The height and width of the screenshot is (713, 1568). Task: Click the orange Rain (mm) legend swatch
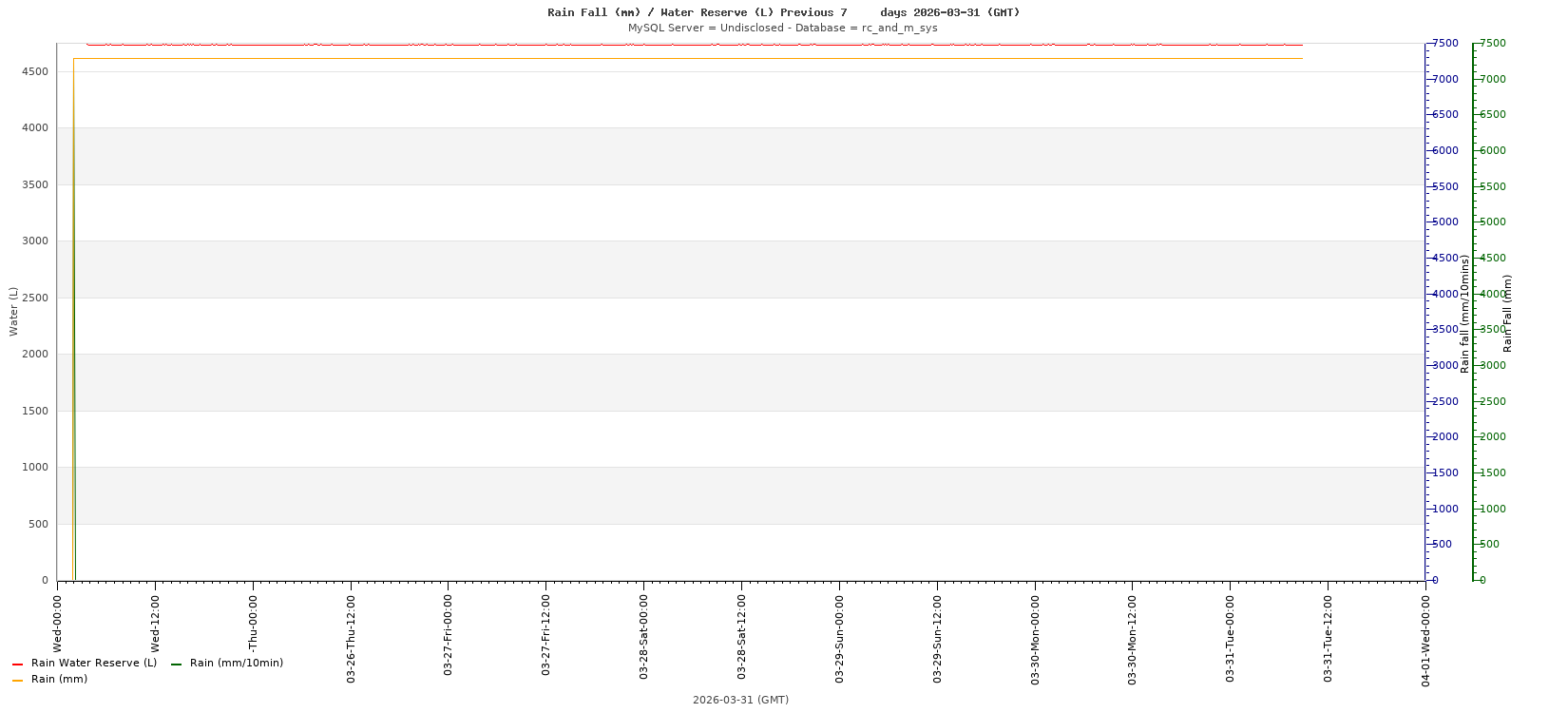(x=17, y=681)
